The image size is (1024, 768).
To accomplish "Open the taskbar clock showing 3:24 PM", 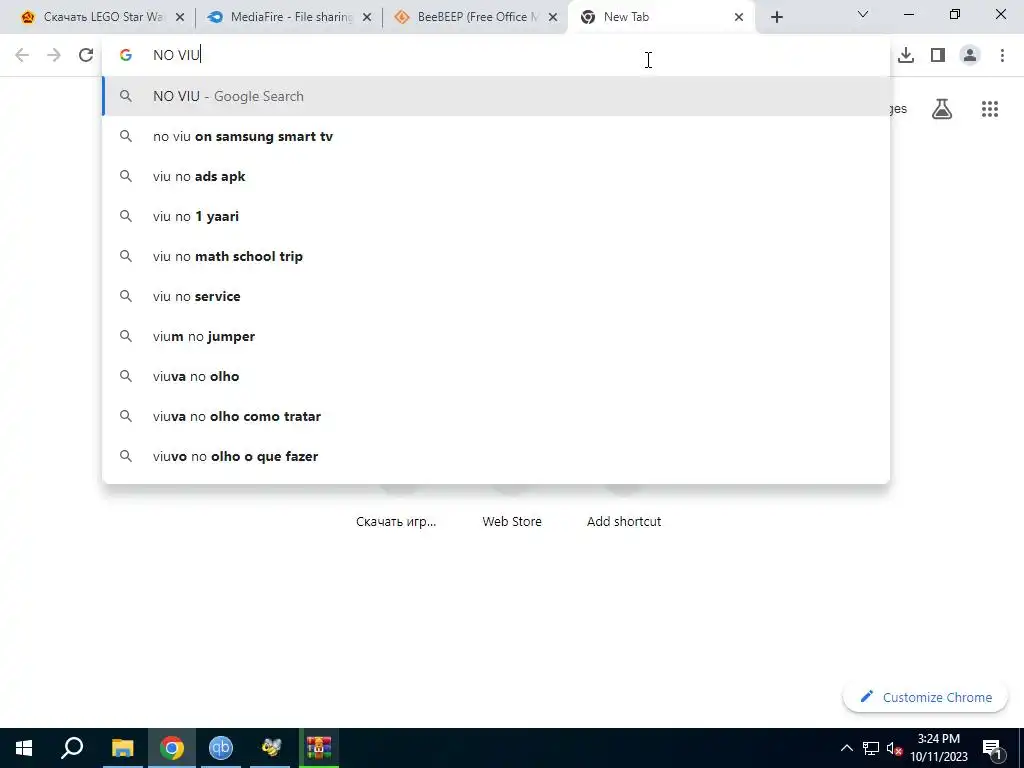I will point(939,748).
